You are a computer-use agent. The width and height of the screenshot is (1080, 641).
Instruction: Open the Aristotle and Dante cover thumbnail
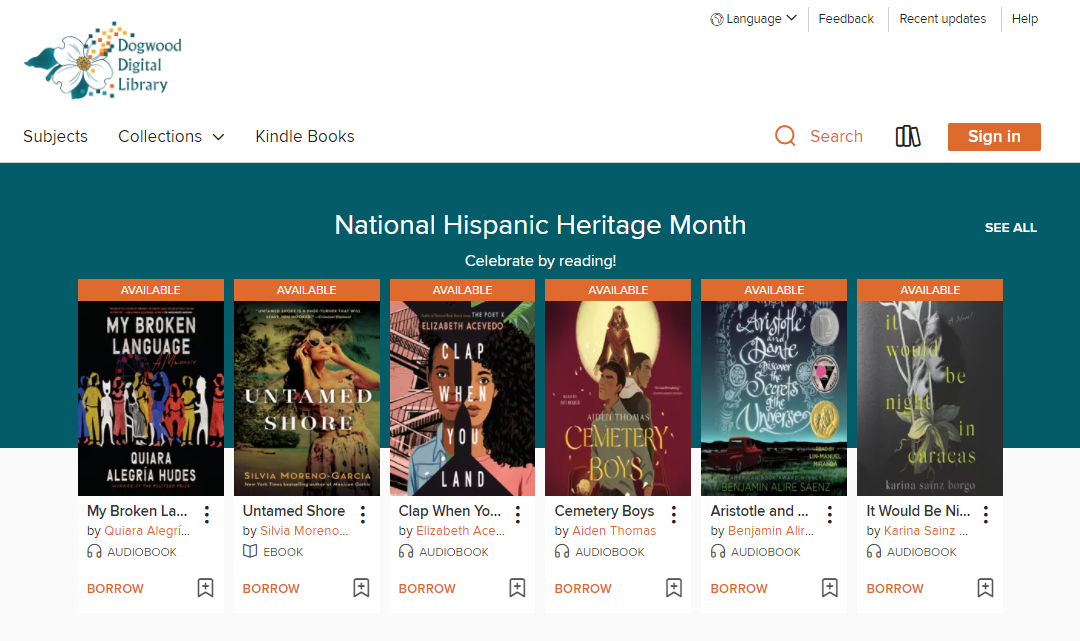(x=774, y=398)
